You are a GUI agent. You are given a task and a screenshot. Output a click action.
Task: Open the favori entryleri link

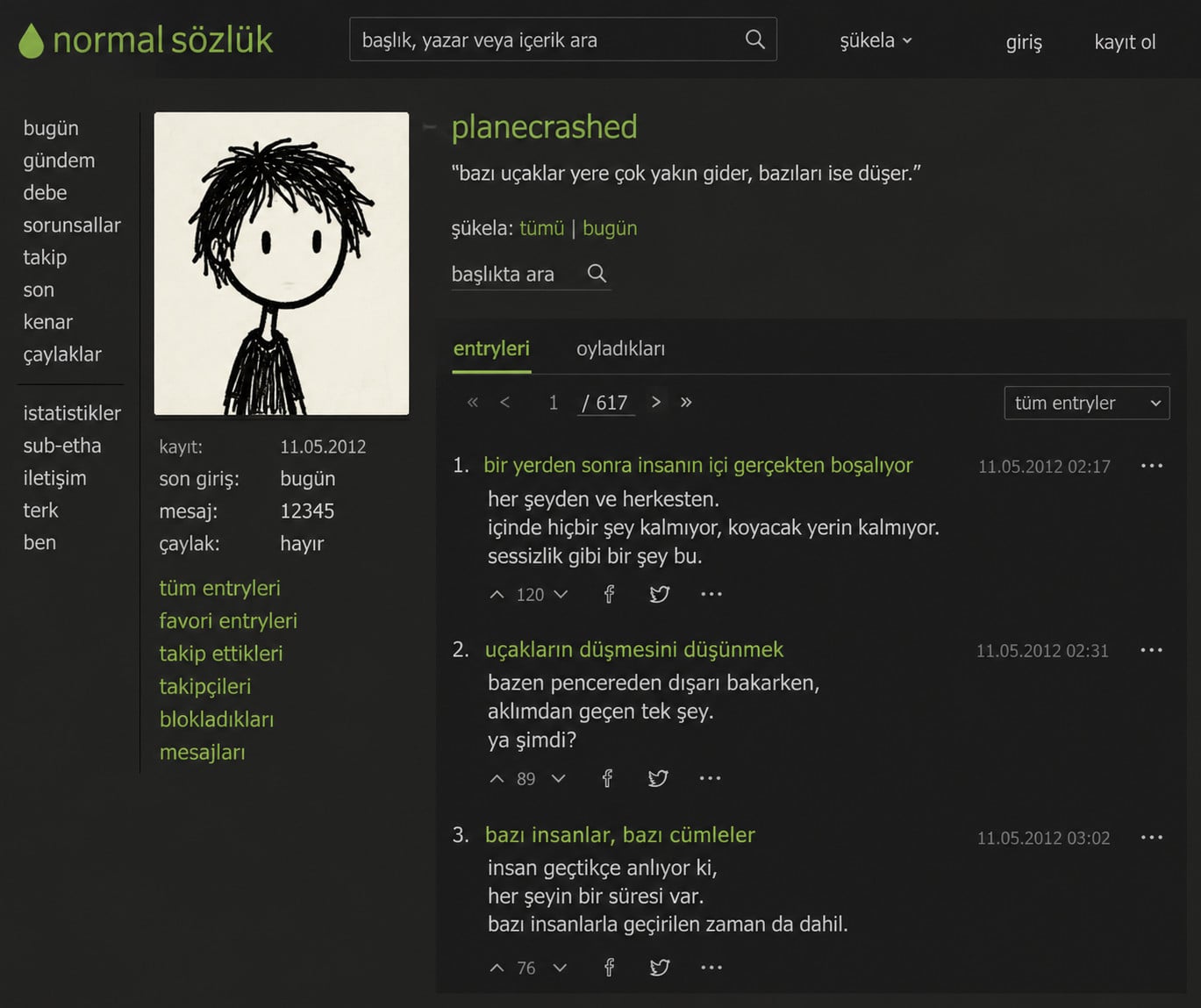[x=228, y=620]
